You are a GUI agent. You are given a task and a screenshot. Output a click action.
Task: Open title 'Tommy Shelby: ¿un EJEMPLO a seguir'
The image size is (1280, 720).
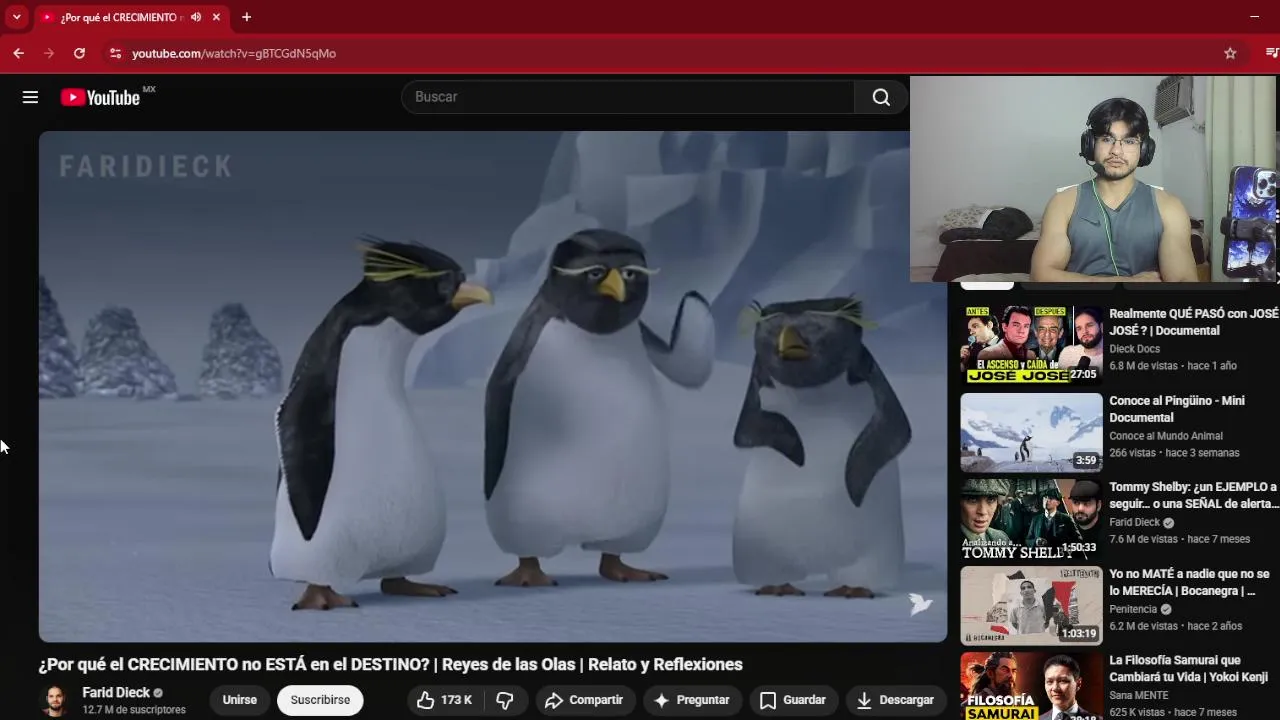pyautogui.click(x=1194, y=495)
